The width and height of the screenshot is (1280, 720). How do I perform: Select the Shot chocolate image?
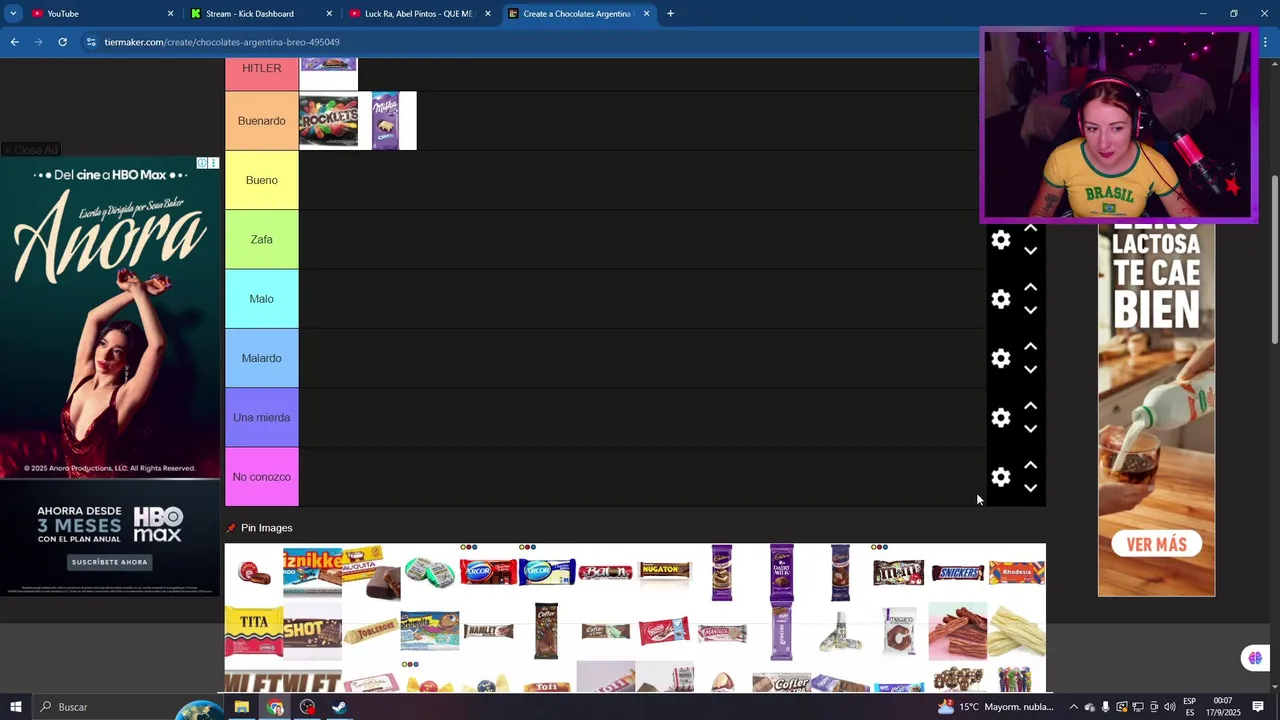(x=312, y=631)
